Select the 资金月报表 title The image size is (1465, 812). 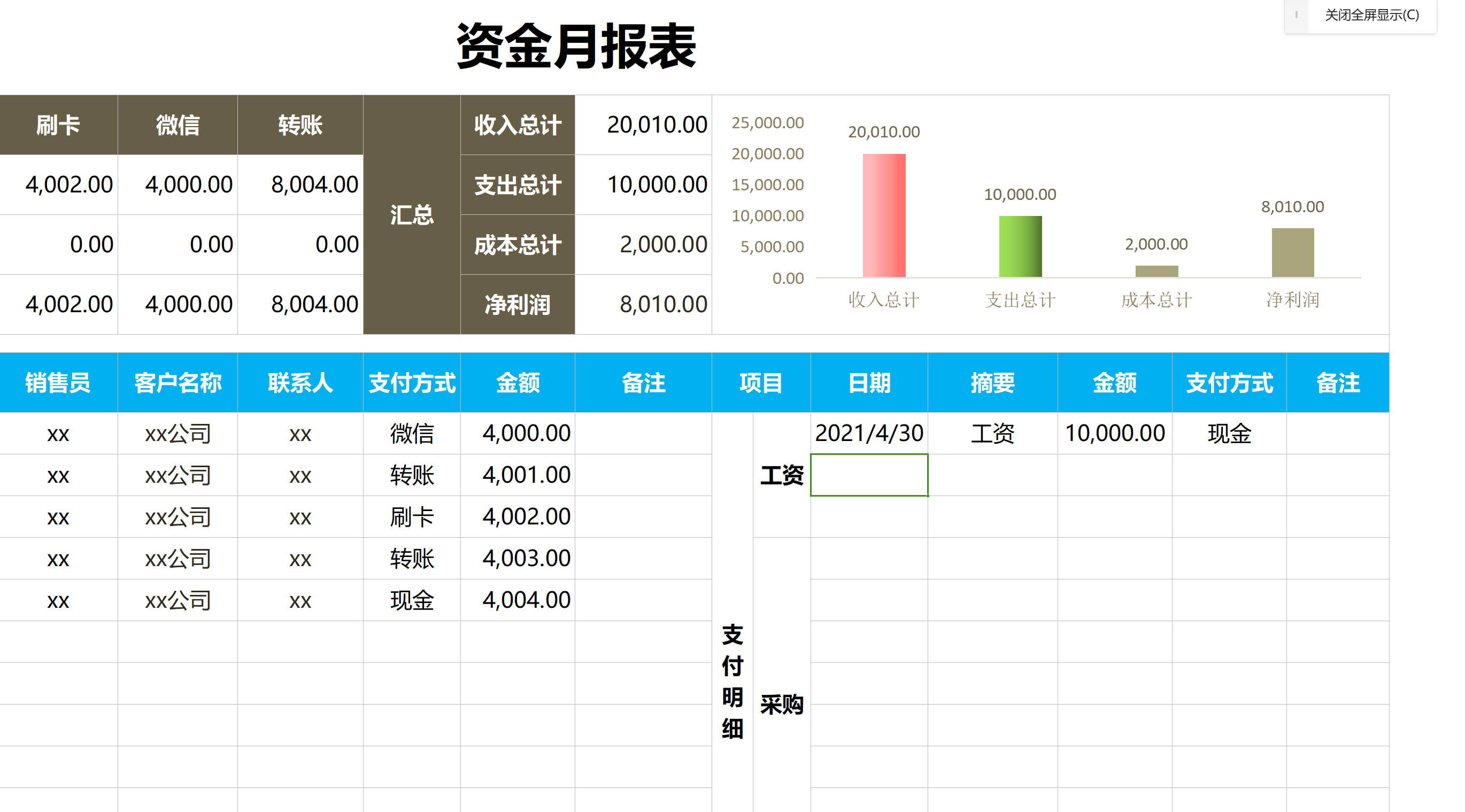coord(576,46)
